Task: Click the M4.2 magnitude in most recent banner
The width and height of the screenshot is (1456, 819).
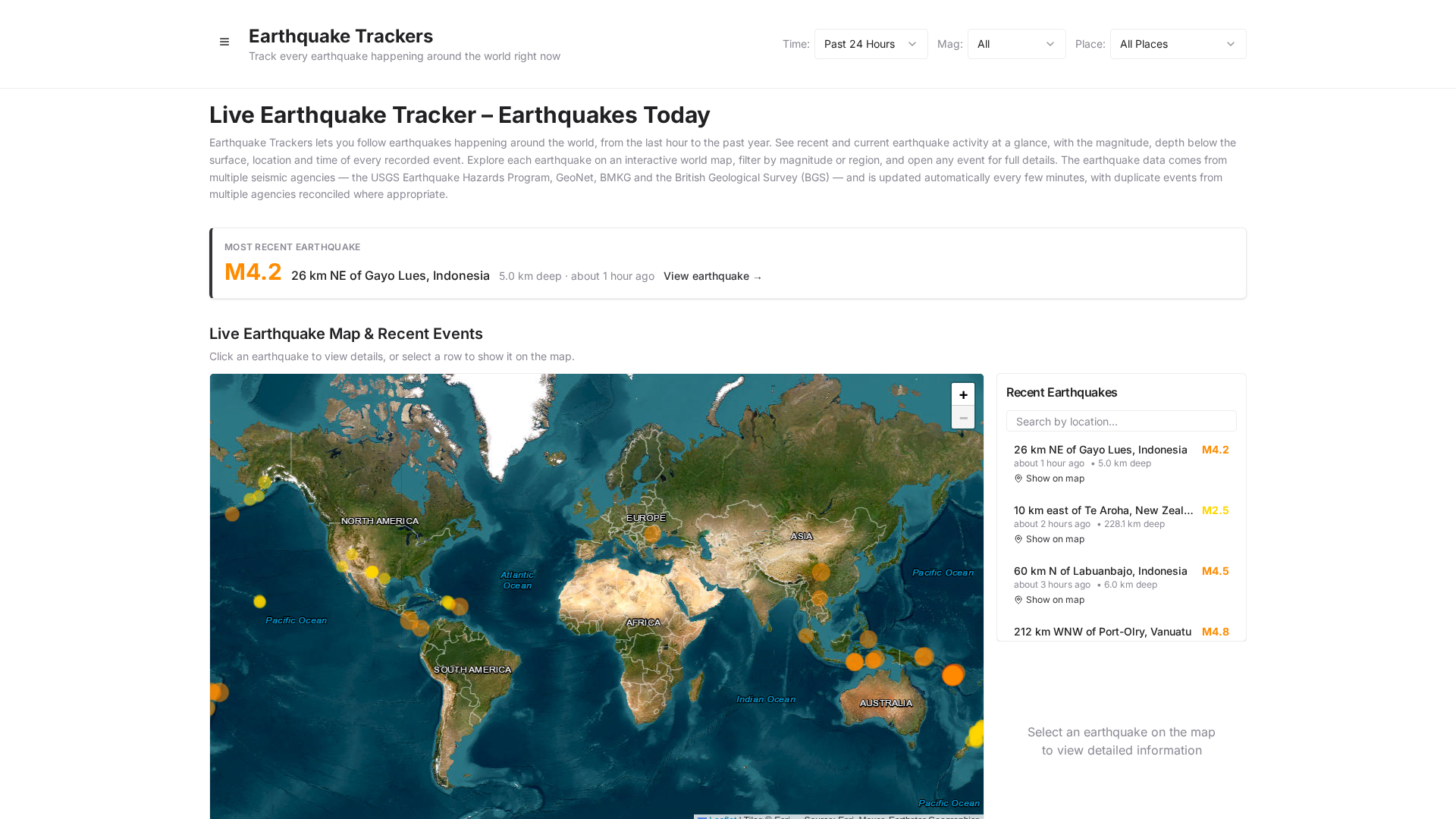Action: (x=253, y=271)
